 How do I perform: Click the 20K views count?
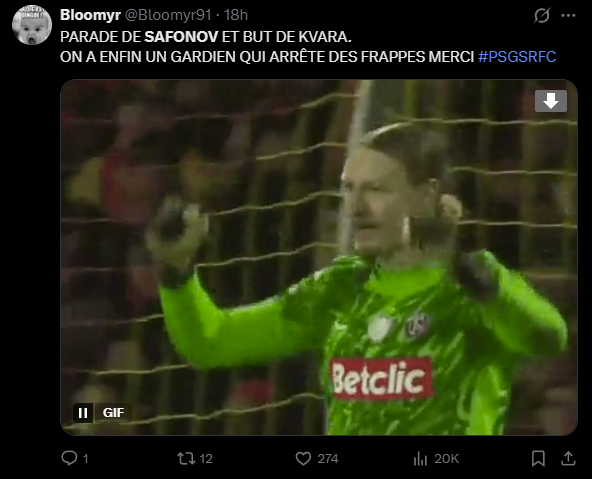coord(446,459)
